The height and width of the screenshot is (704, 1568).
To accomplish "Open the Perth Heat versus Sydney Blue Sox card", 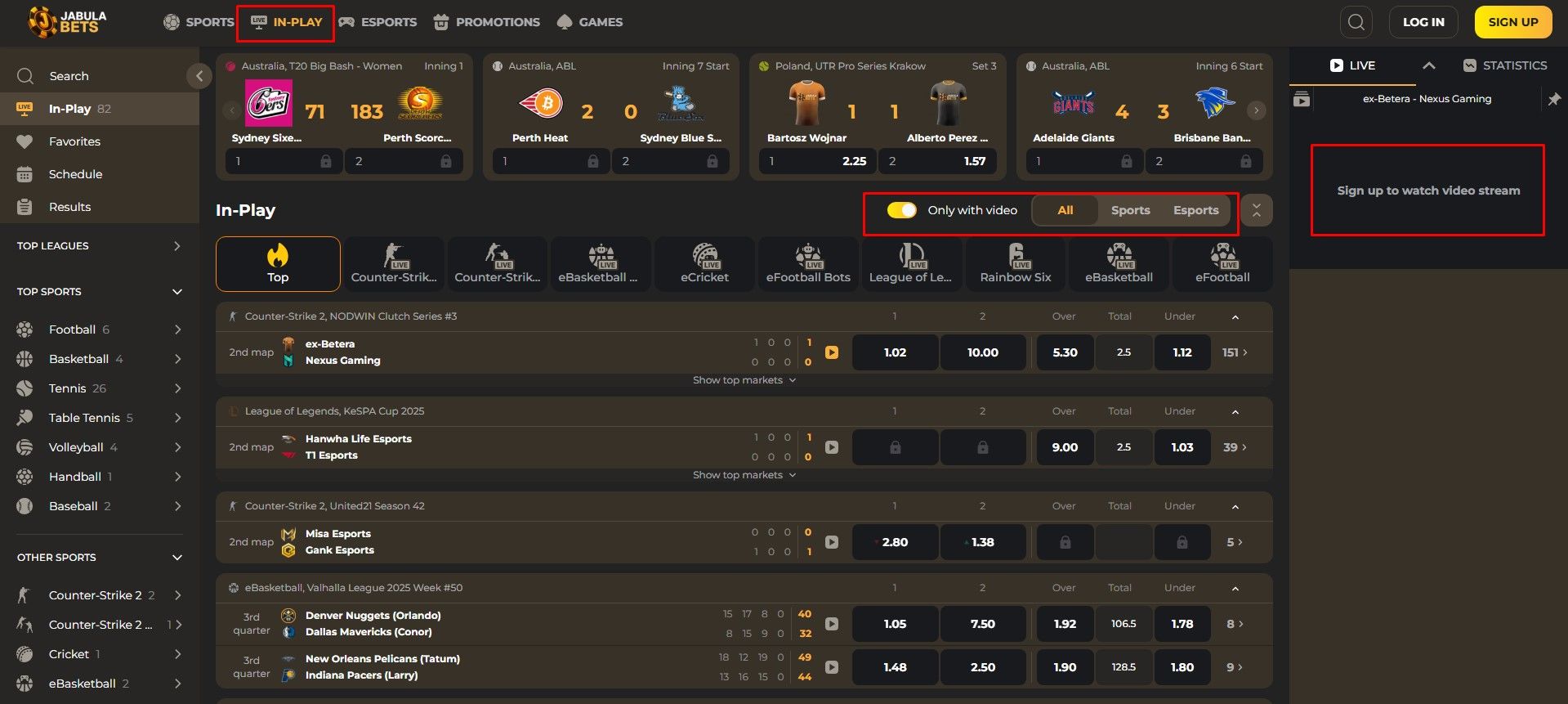I will (x=610, y=116).
